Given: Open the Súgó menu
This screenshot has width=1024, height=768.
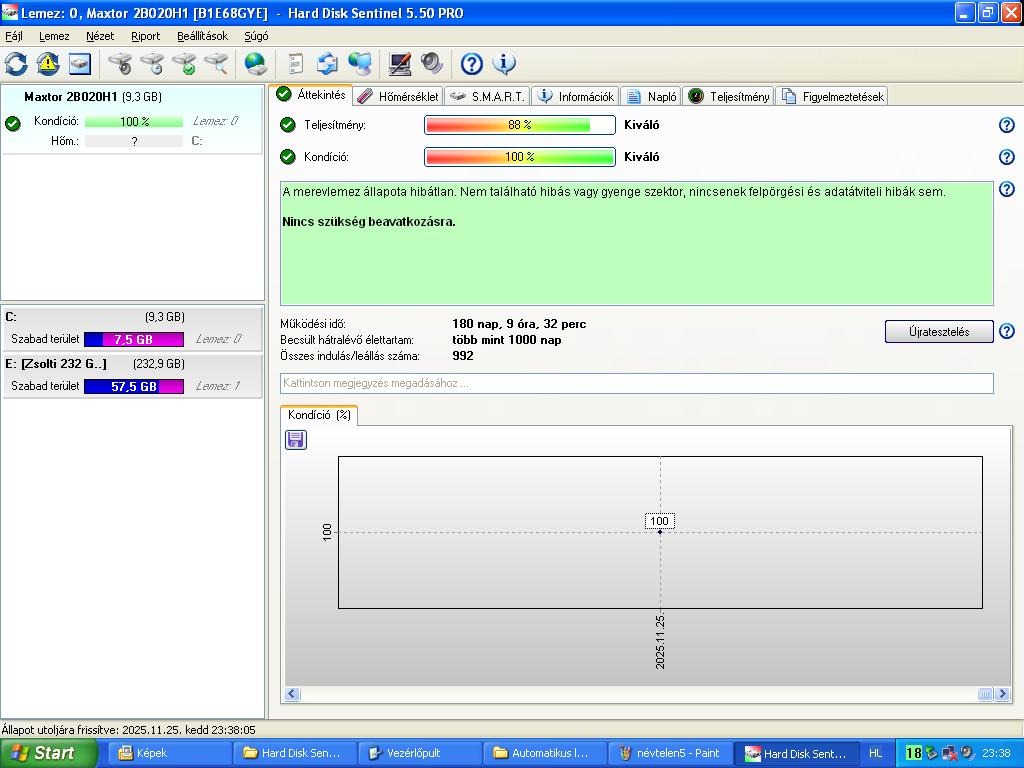Looking at the screenshot, I should click(256, 36).
